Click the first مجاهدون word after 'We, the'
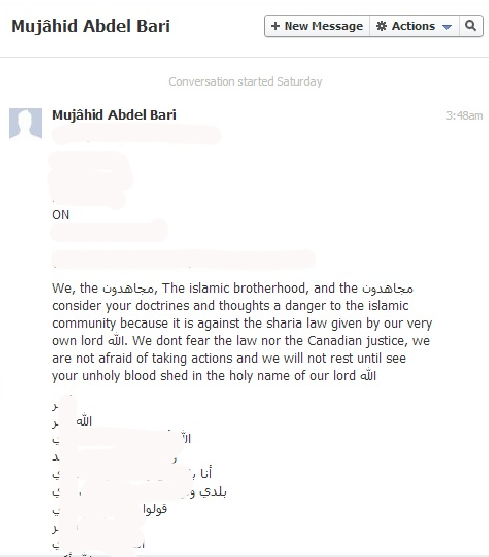Viewport: 489px width, 557px height. pyautogui.click(x=128, y=289)
